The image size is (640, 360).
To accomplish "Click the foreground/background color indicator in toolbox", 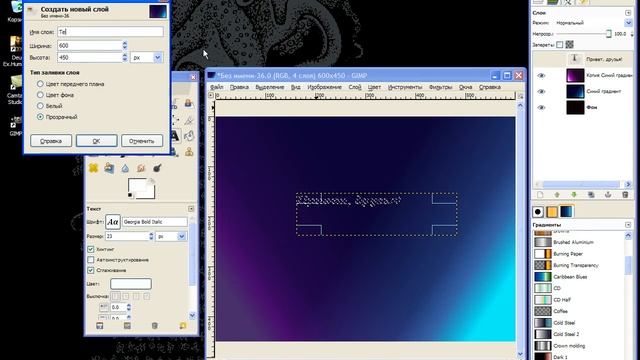I will pos(141,189).
